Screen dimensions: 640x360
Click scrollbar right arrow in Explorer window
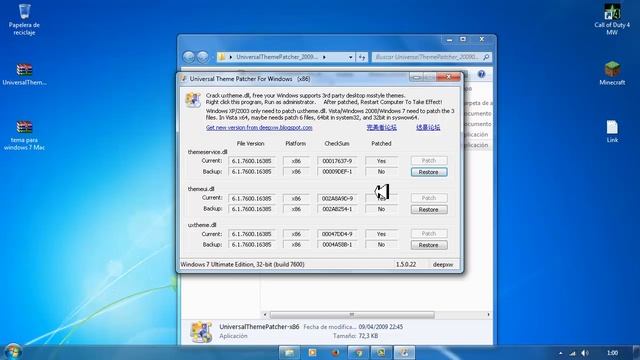488,315
